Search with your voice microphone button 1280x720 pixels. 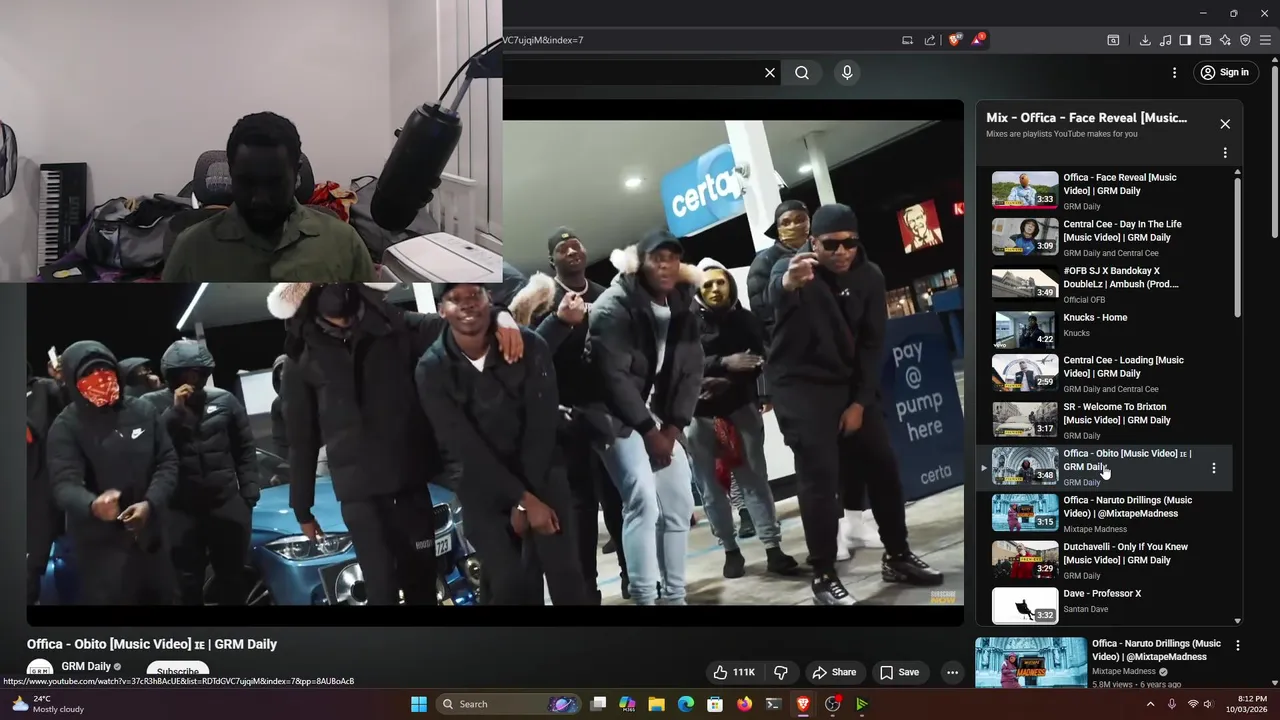pos(847,72)
